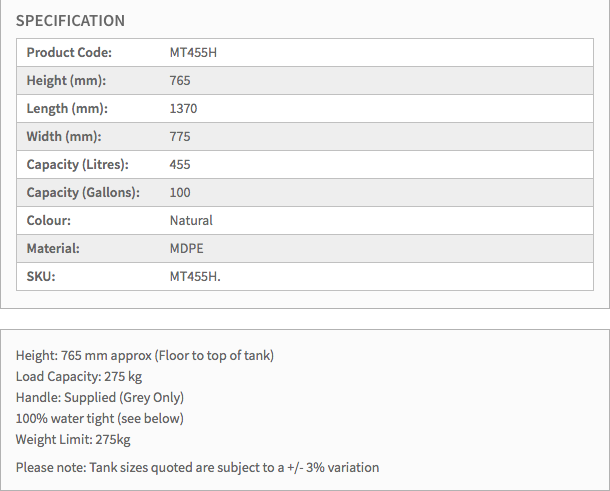This screenshot has height=491, width=610.
Task: Select the MDPE material value
Action: (x=187, y=248)
